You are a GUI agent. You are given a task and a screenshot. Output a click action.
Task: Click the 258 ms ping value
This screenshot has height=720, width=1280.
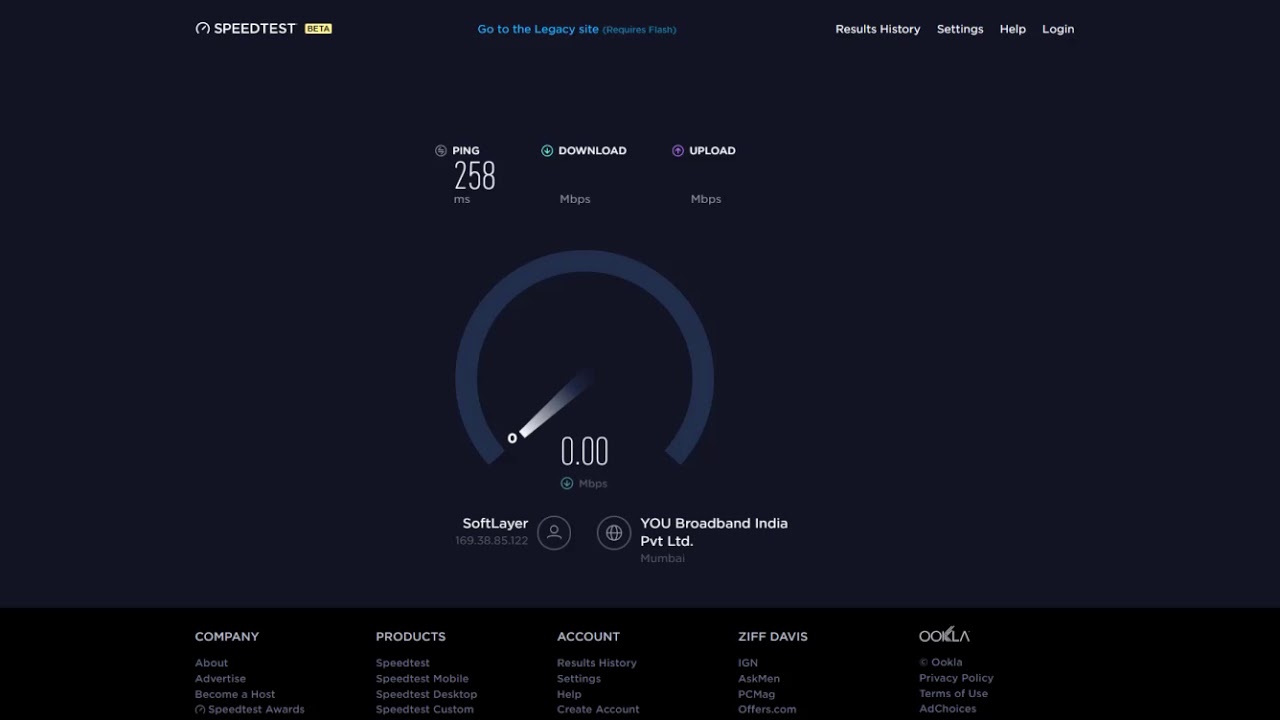click(474, 177)
